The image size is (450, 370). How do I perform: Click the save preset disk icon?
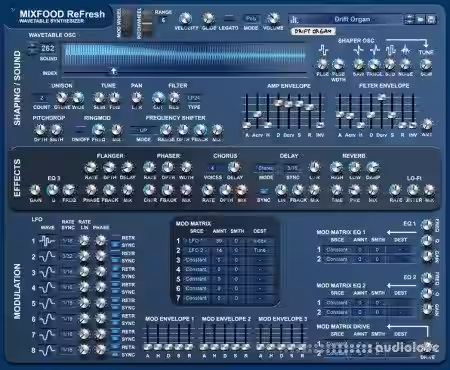click(x=431, y=19)
